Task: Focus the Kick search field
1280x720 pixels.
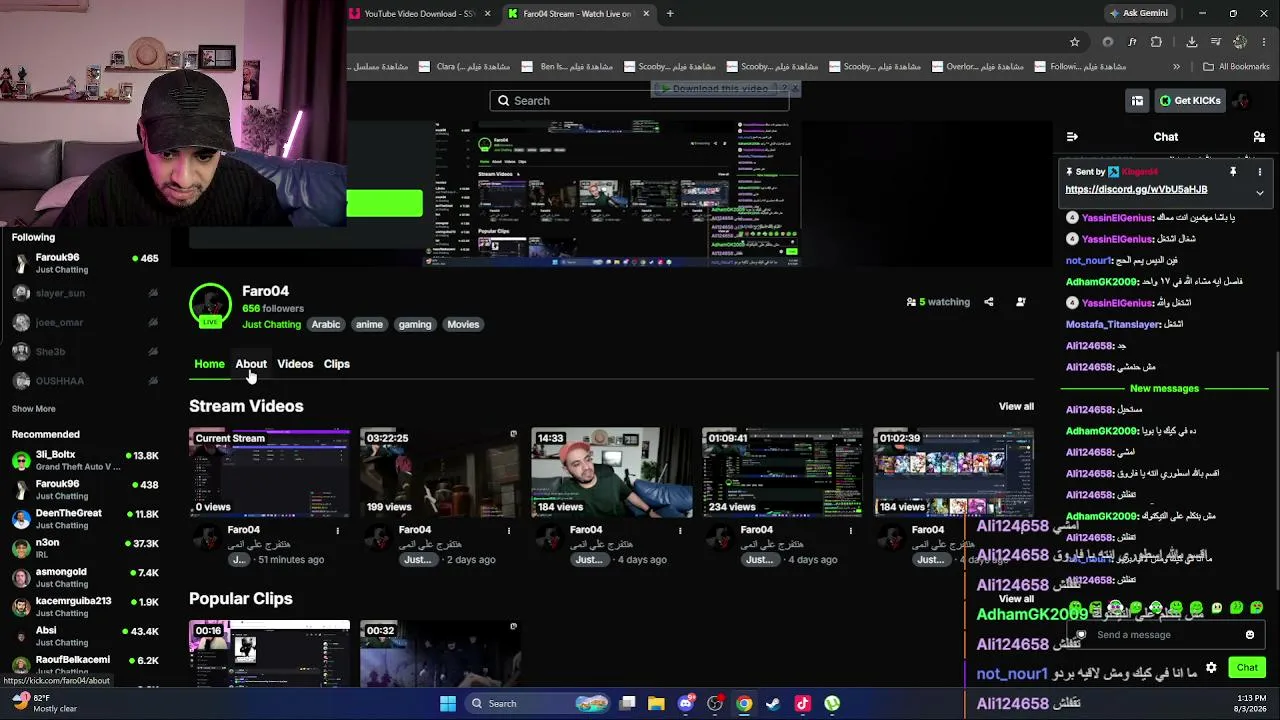Action: point(640,101)
